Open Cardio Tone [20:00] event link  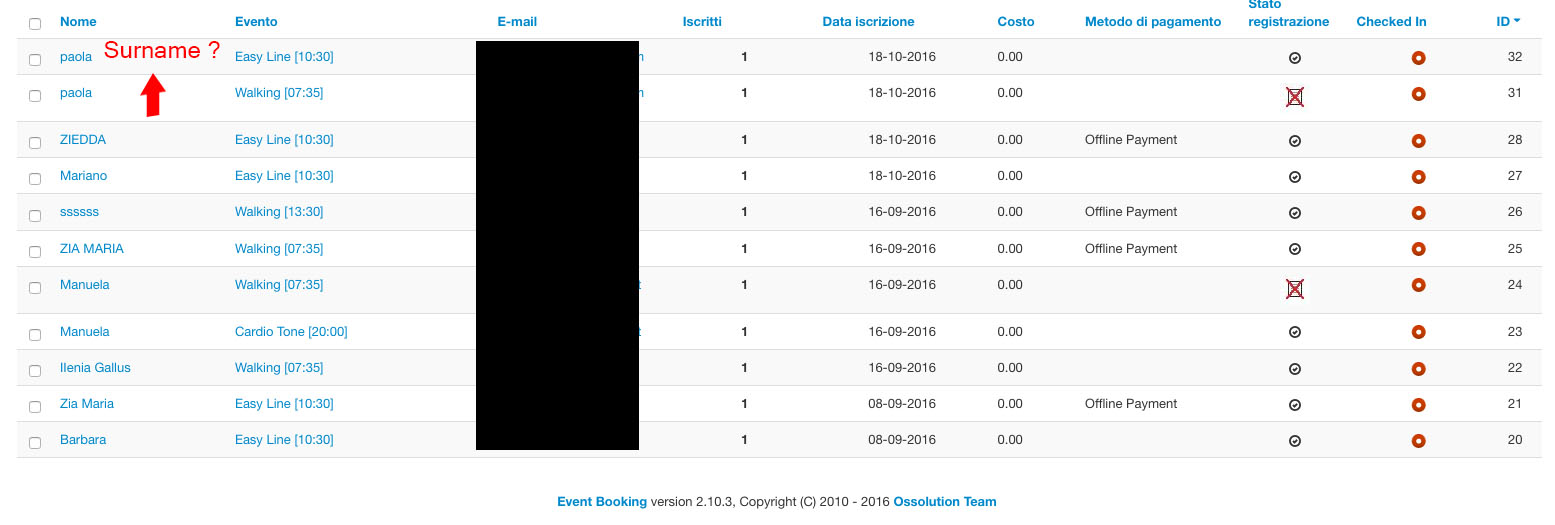point(290,332)
